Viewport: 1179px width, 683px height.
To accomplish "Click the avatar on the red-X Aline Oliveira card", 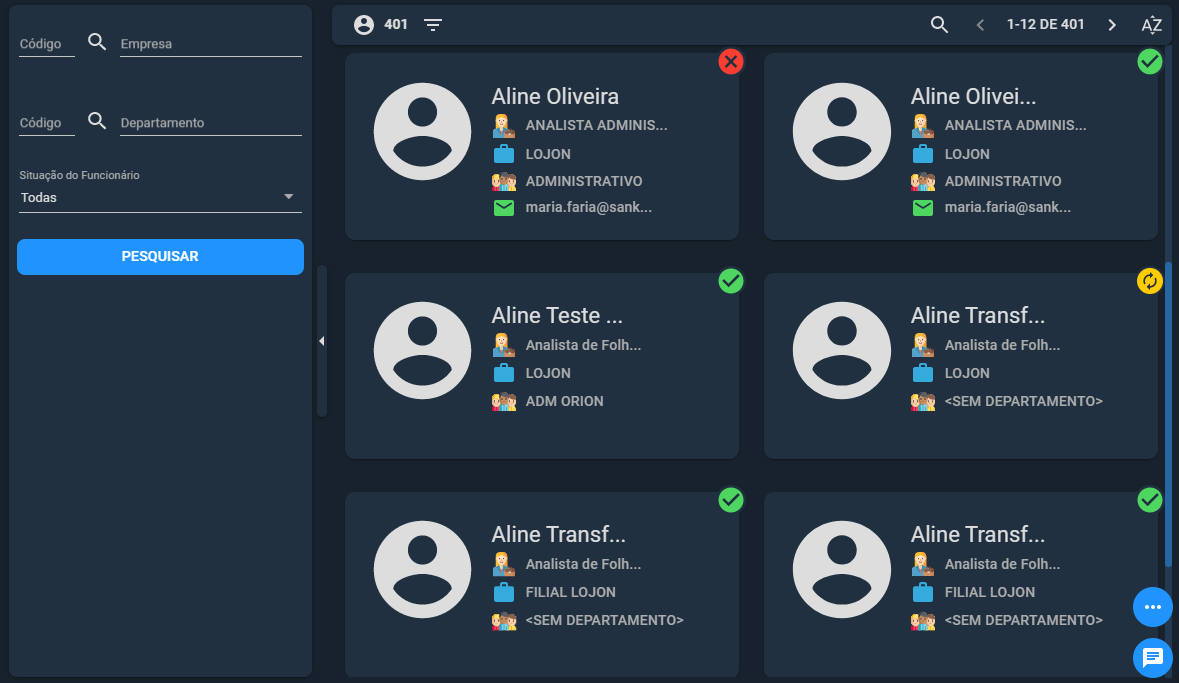I will [423, 132].
